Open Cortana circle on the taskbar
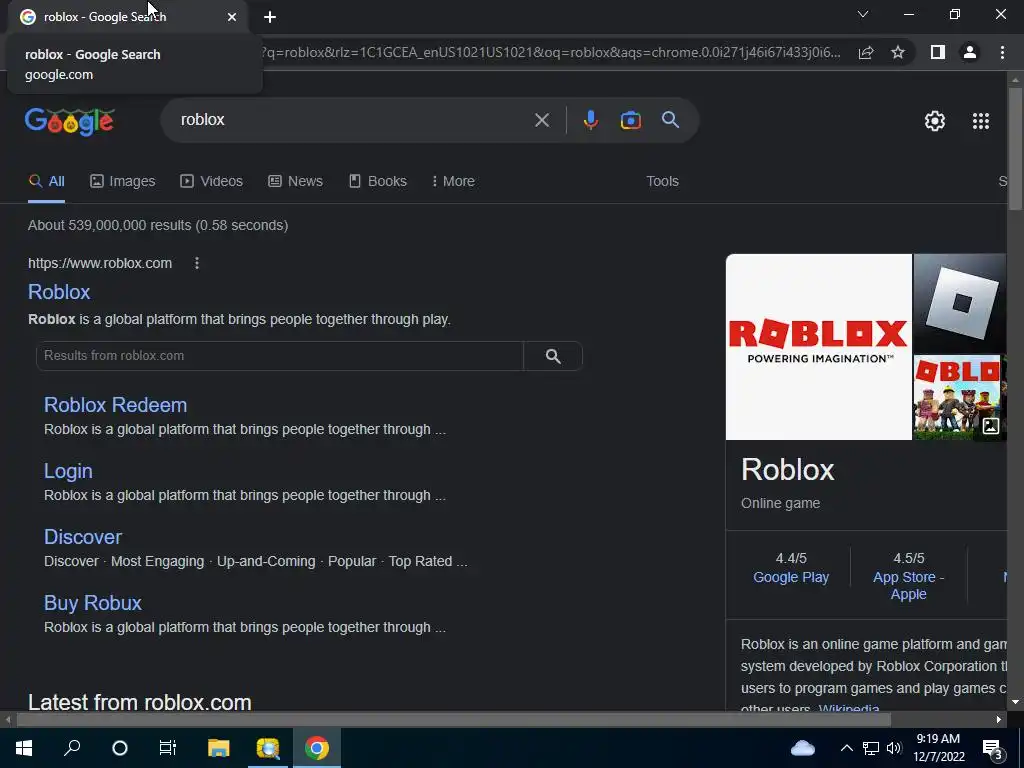 click(x=120, y=748)
